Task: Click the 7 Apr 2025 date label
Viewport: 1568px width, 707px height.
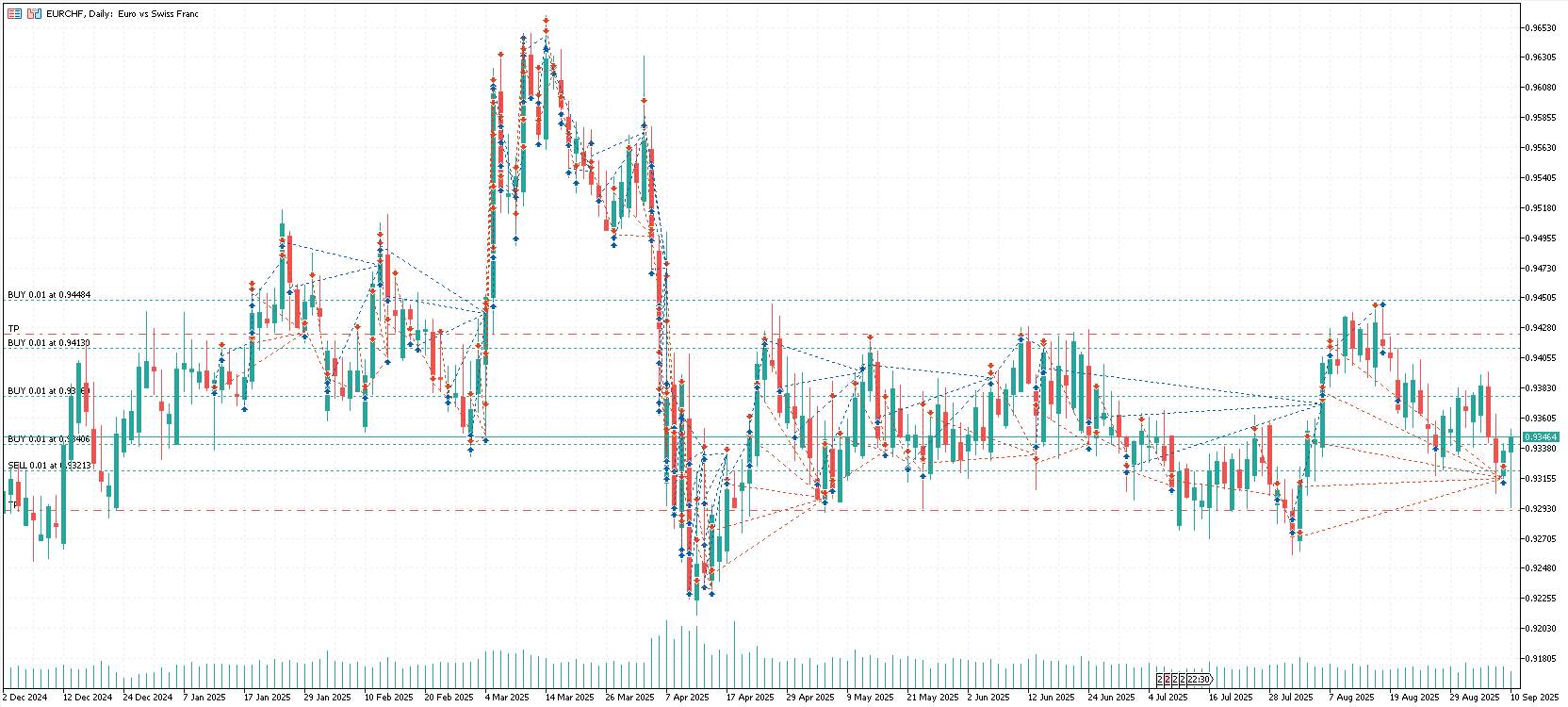Action: point(686,698)
